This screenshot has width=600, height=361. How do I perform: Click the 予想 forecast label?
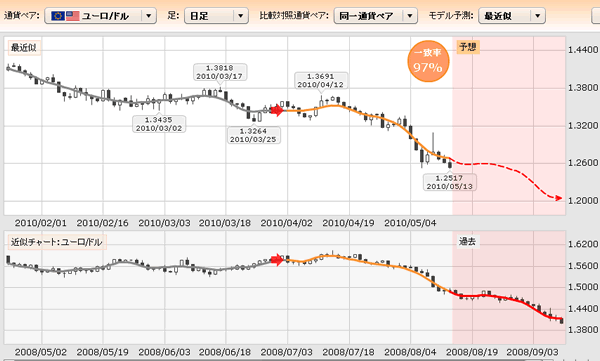[468, 47]
